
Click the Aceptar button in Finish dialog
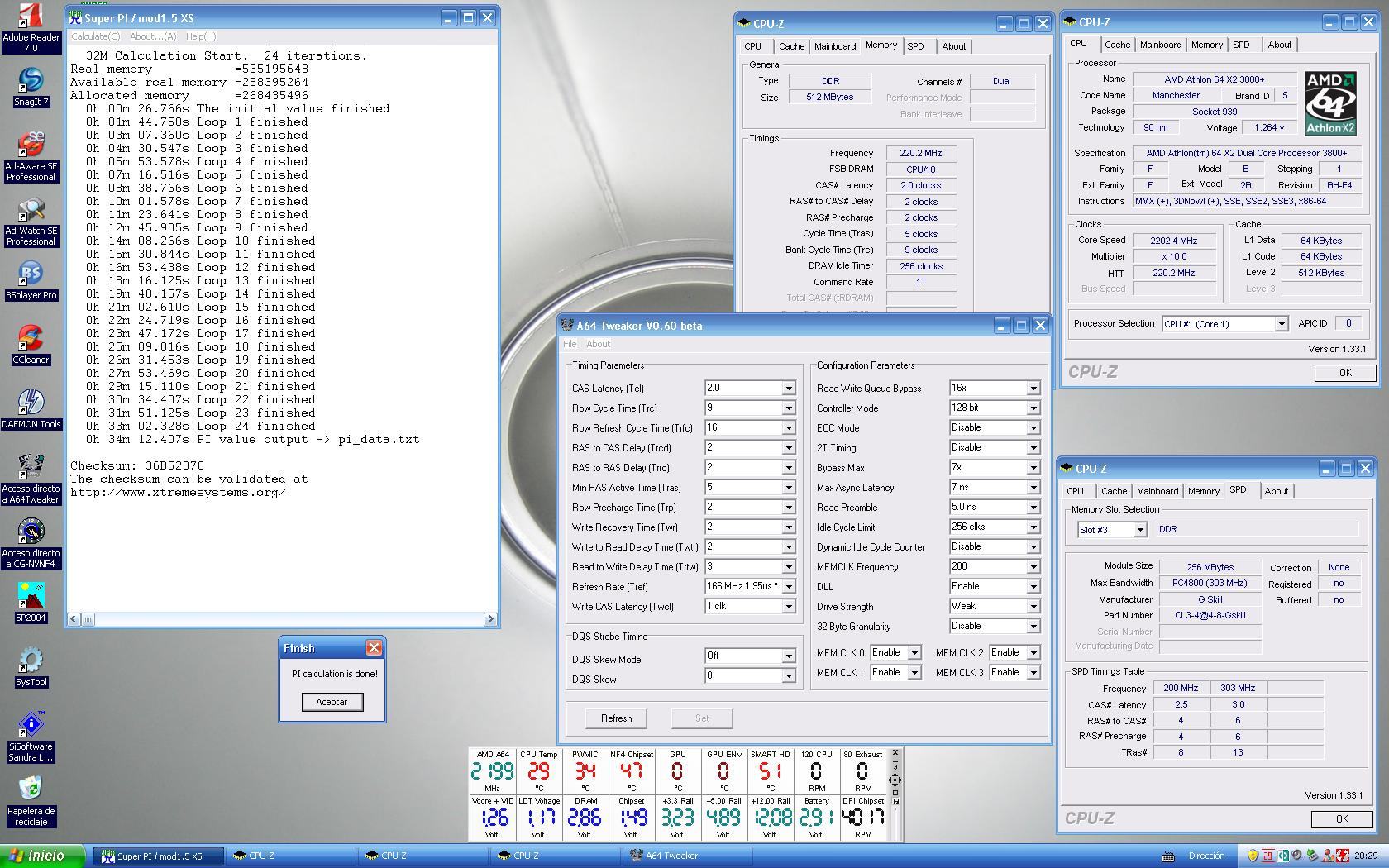point(332,702)
